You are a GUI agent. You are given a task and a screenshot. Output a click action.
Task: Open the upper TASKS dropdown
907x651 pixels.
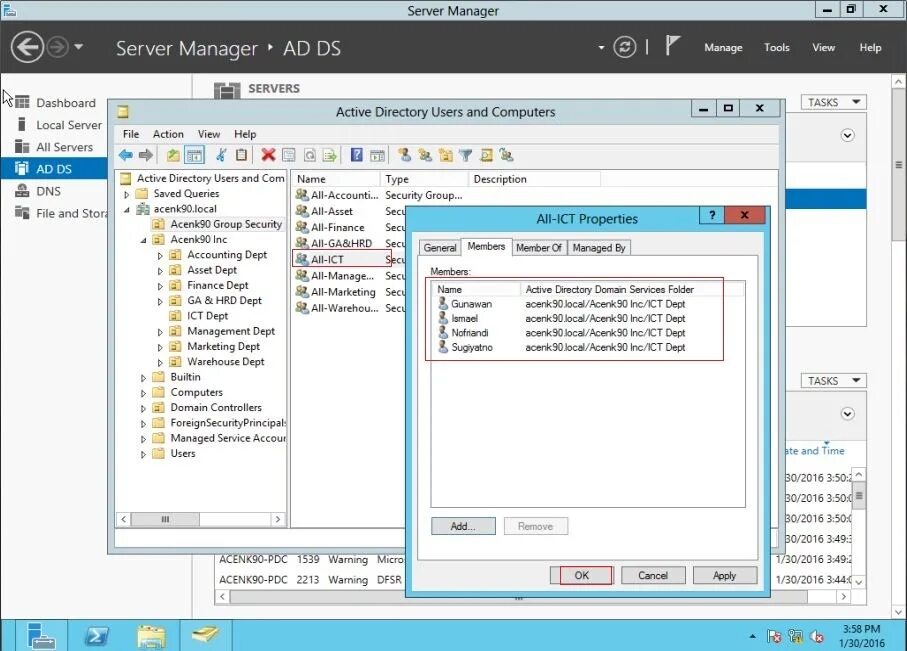(x=833, y=102)
